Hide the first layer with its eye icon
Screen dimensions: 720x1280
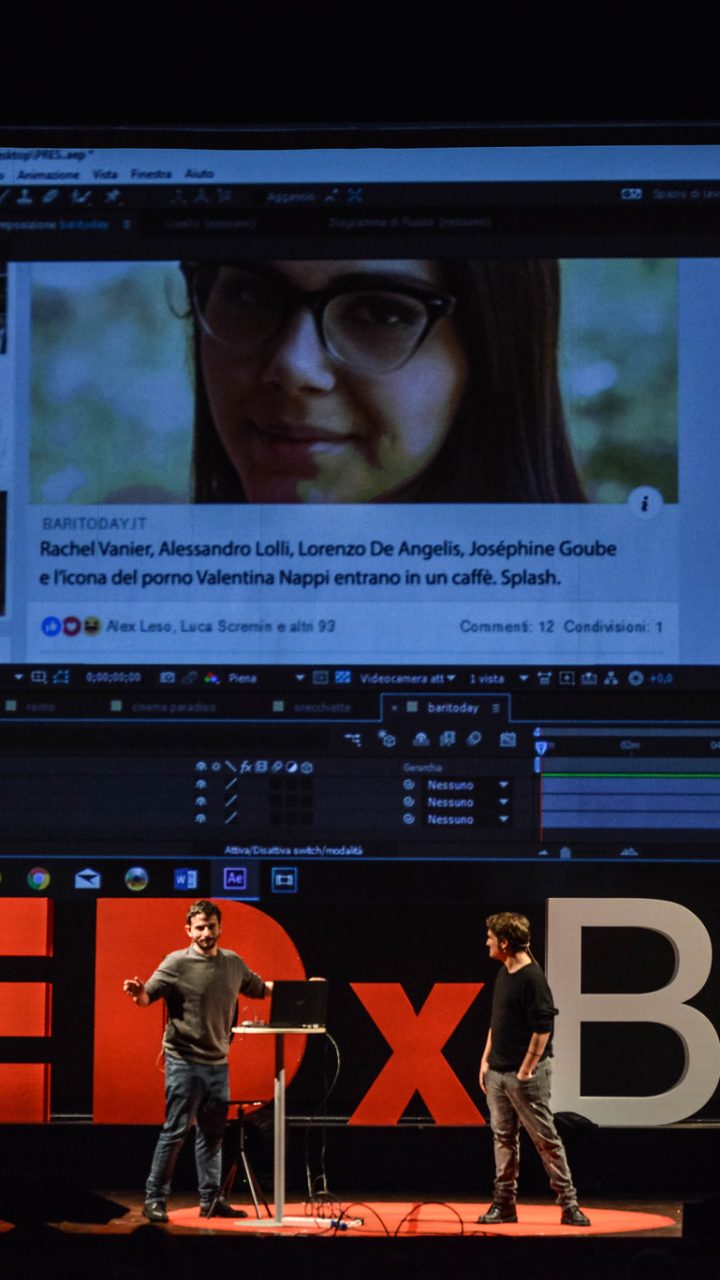[x=201, y=785]
